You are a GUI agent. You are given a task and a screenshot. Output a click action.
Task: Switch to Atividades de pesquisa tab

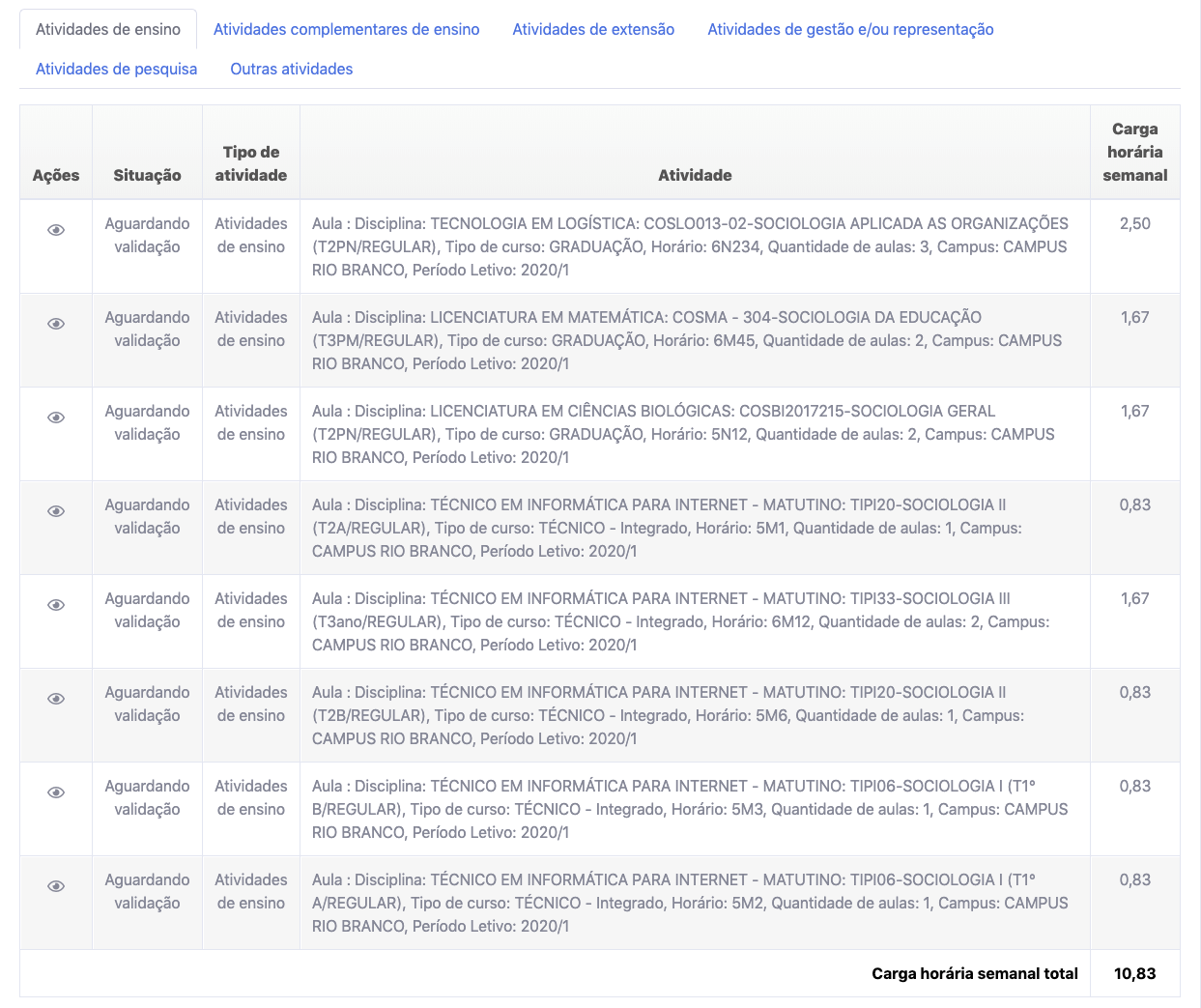coord(116,69)
